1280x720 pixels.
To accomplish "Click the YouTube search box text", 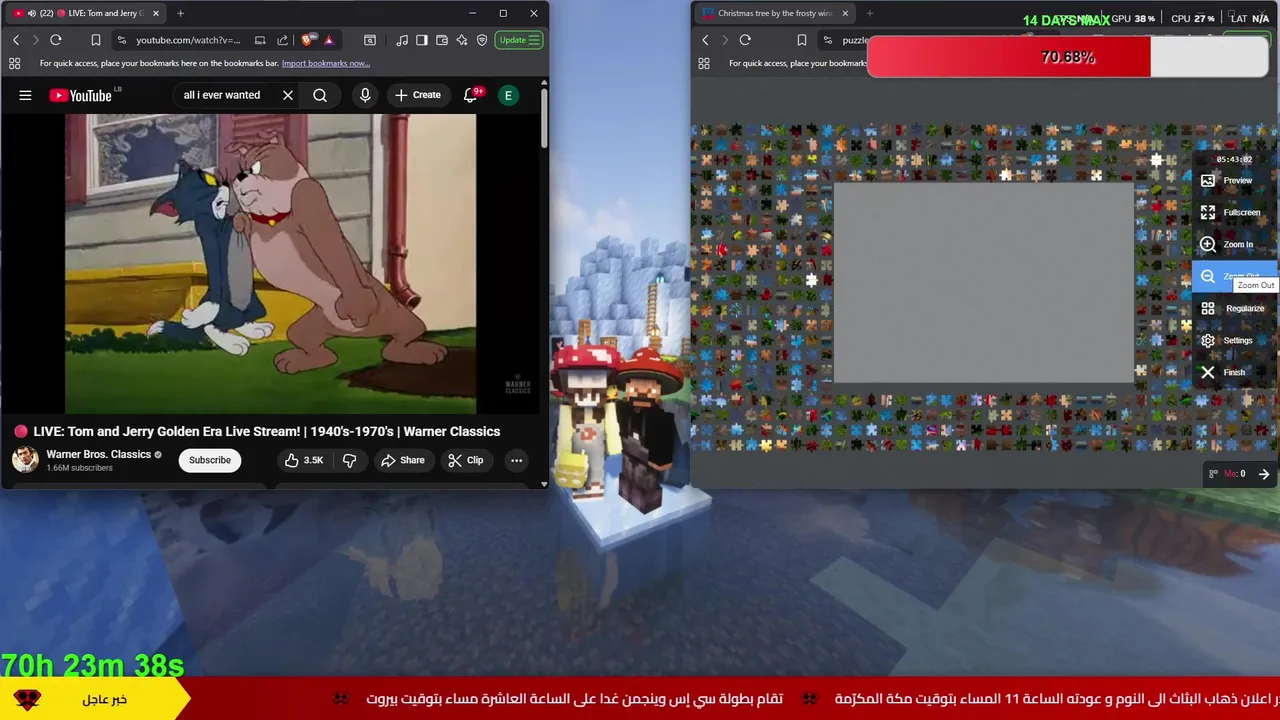I will [x=222, y=95].
